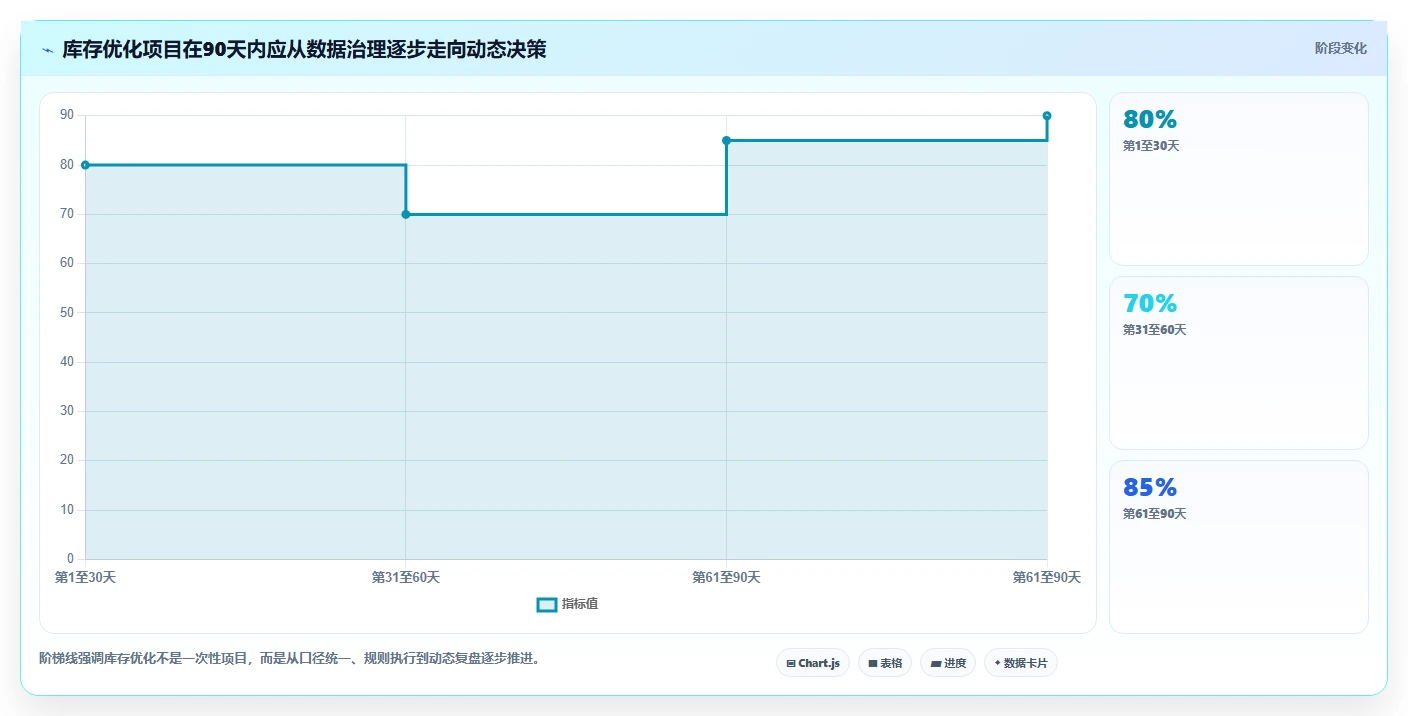Click the 85% card value

pos(1150,487)
